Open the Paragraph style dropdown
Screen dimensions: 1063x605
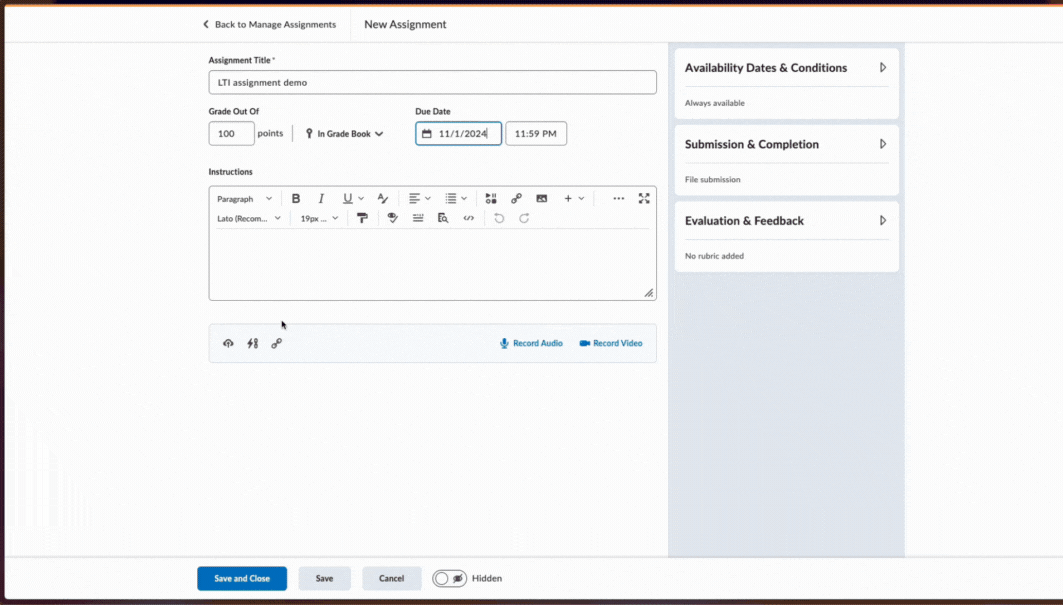(x=243, y=198)
